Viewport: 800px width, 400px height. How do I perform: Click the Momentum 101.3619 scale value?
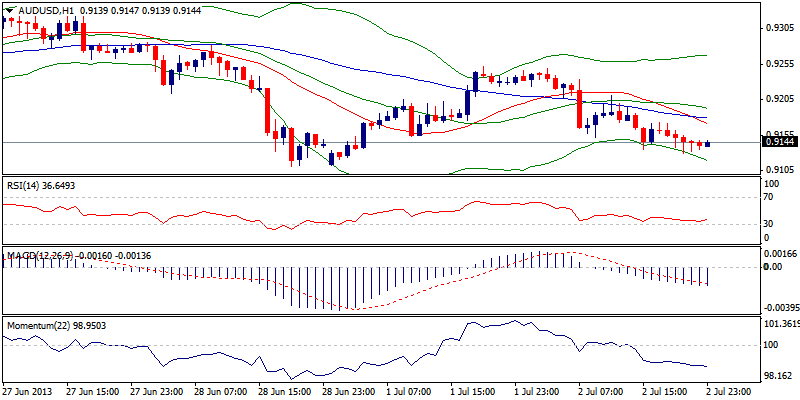tap(779, 324)
